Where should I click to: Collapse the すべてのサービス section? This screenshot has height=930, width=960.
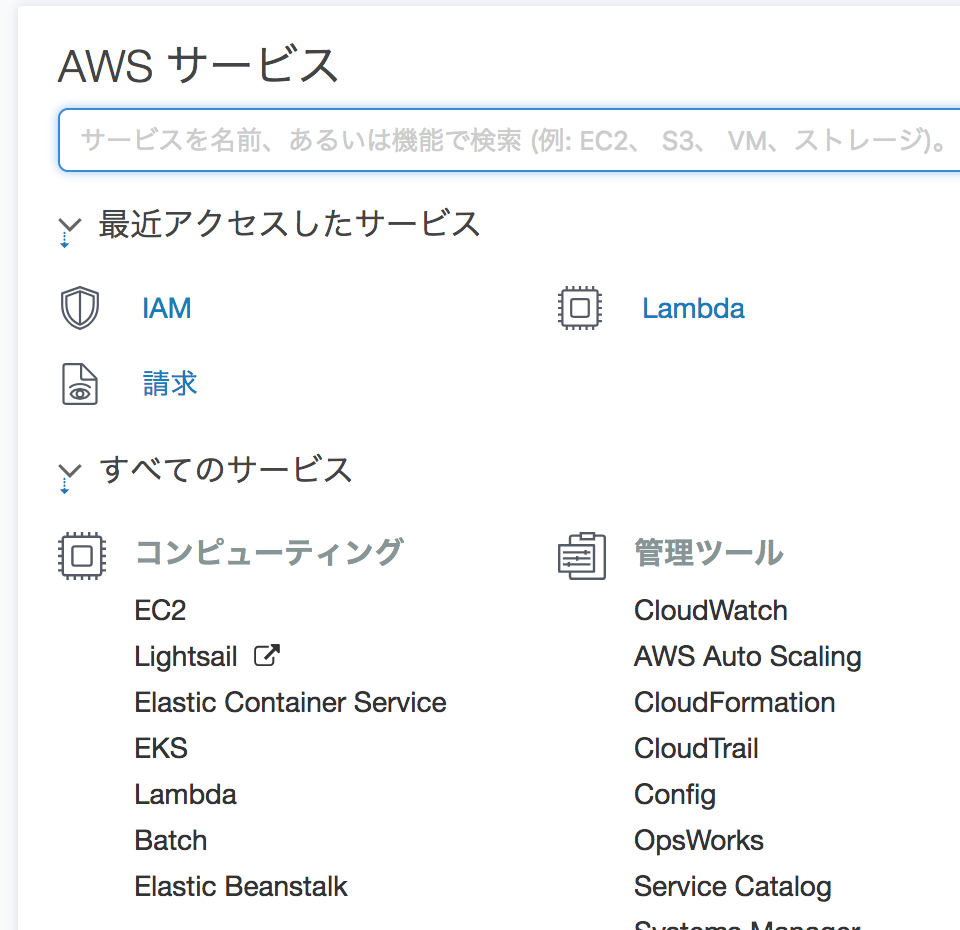point(69,476)
